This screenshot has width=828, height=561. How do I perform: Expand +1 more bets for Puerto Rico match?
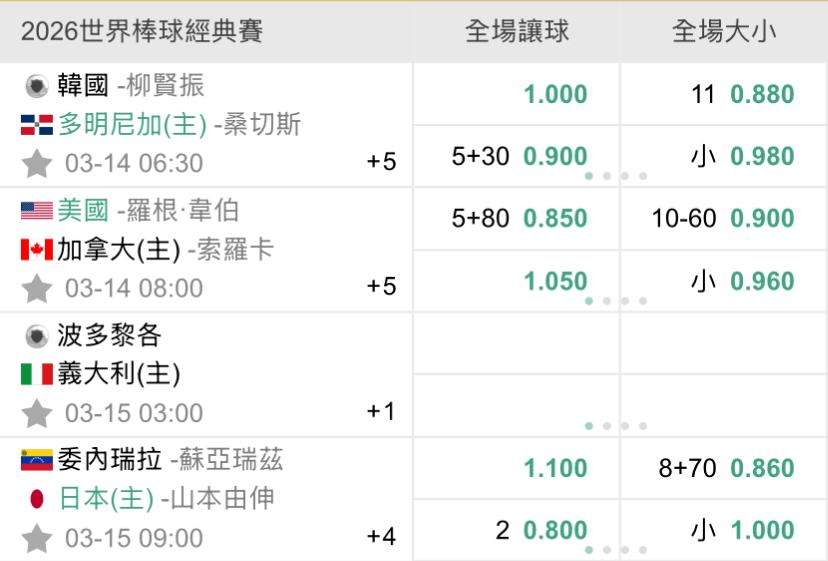coord(381,412)
